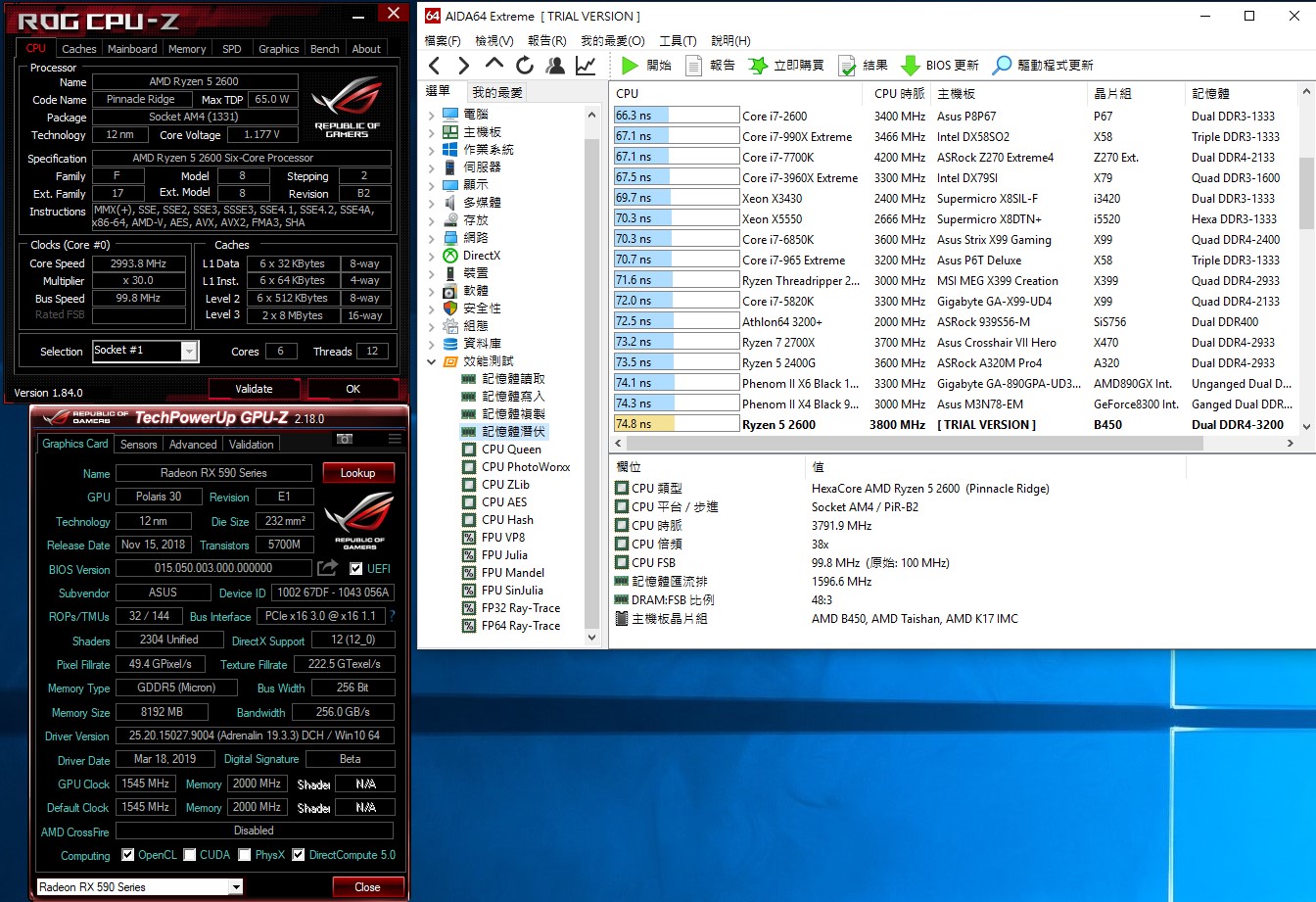Open the SPD tab in CPU-Z
Viewport: 1316px width, 902px height.
point(232,49)
